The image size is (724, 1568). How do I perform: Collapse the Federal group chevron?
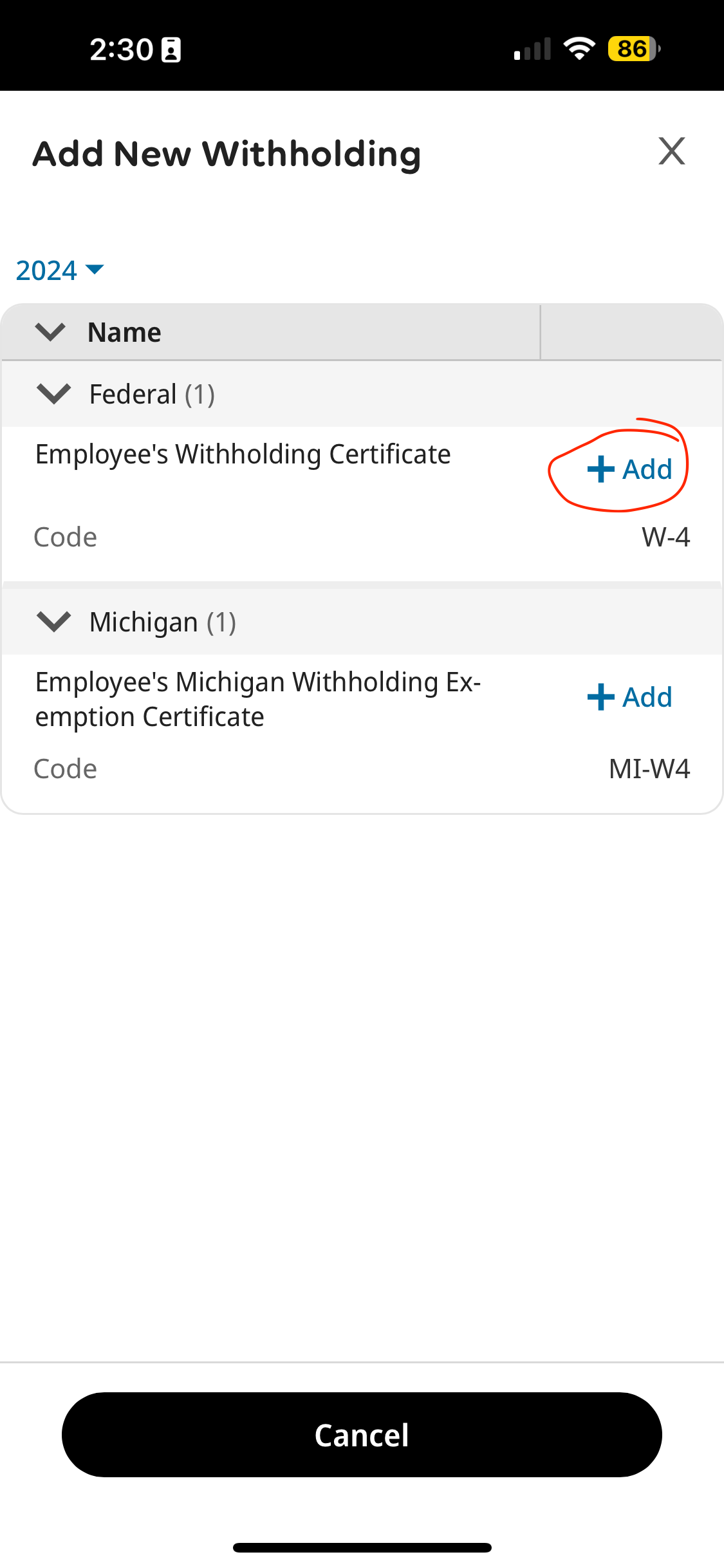click(54, 394)
